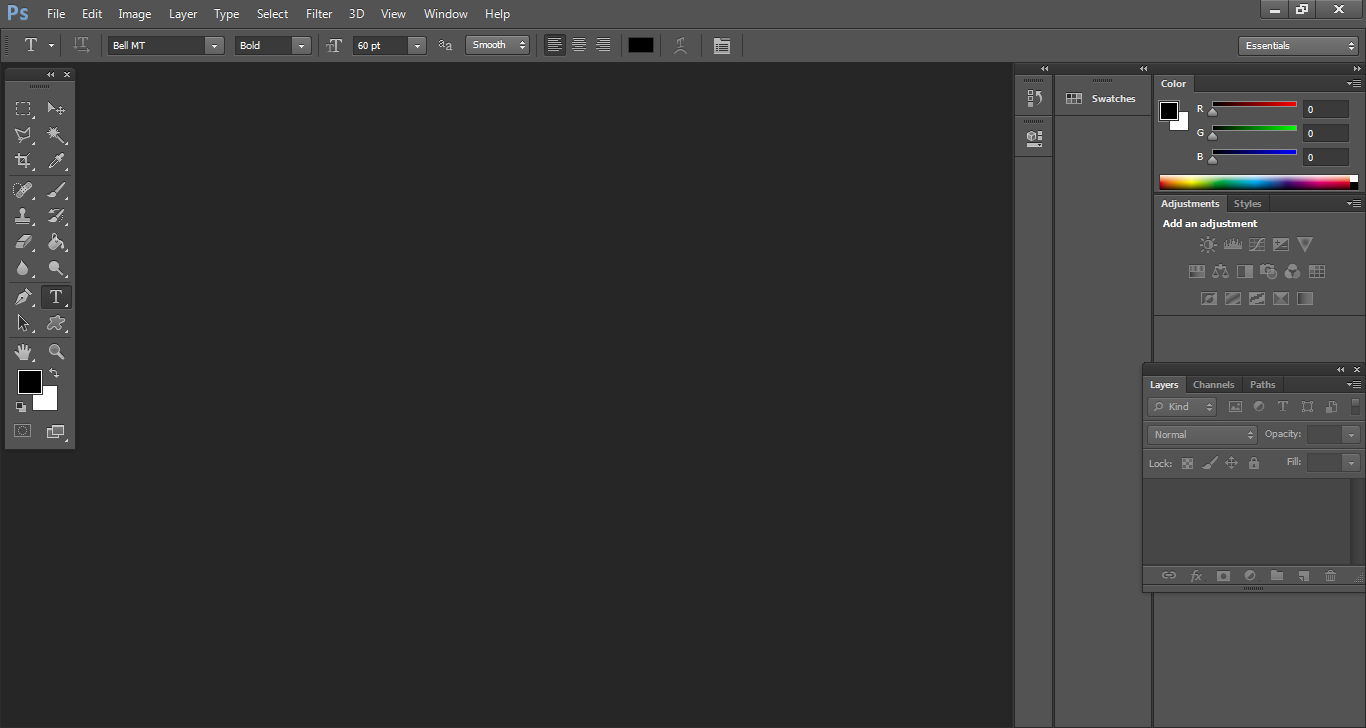Select the Custom Shape tool

click(56, 323)
